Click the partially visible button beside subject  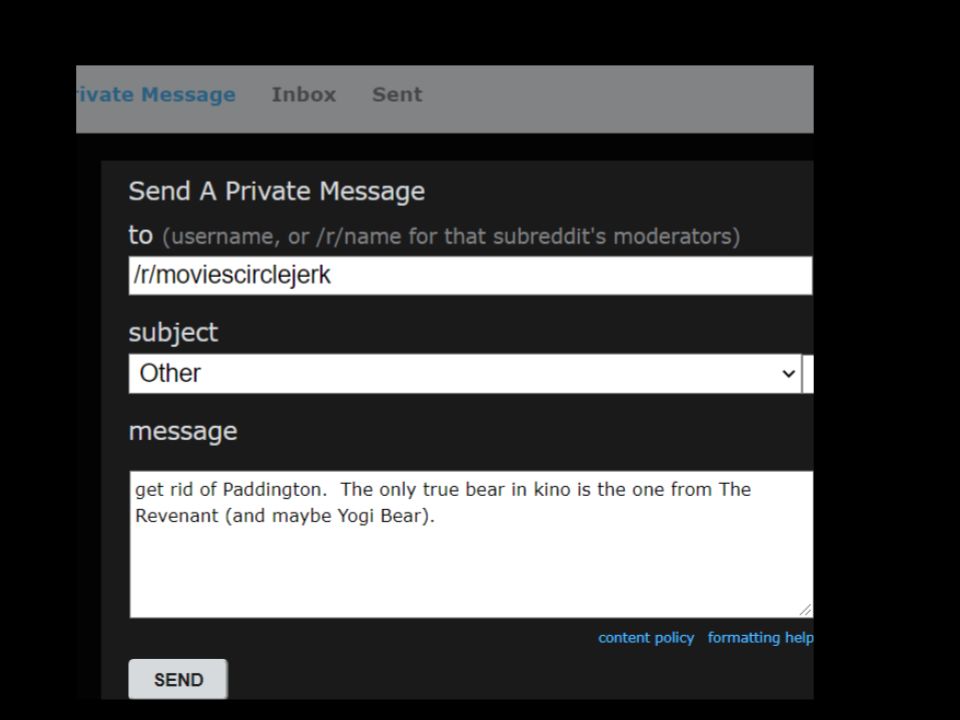810,373
